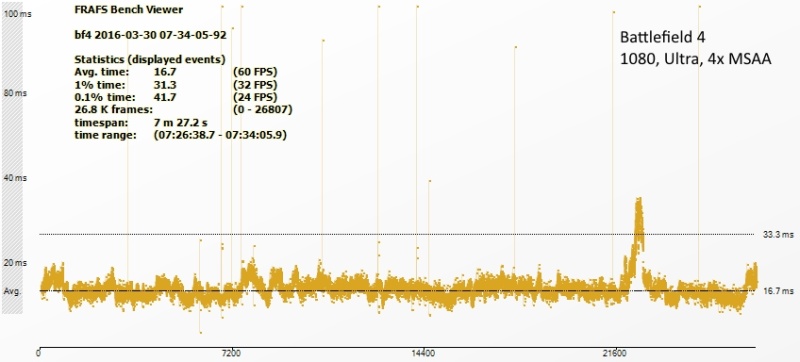Click the FRAFS Bench Viewer title
Screen dimensions: 800x362
[x=129, y=9]
